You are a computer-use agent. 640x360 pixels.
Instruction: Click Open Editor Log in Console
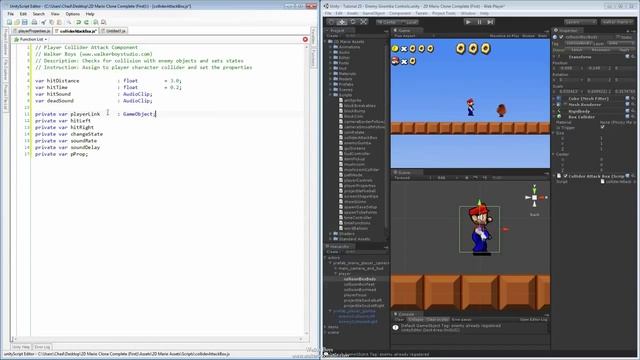[x=533, y=320]
